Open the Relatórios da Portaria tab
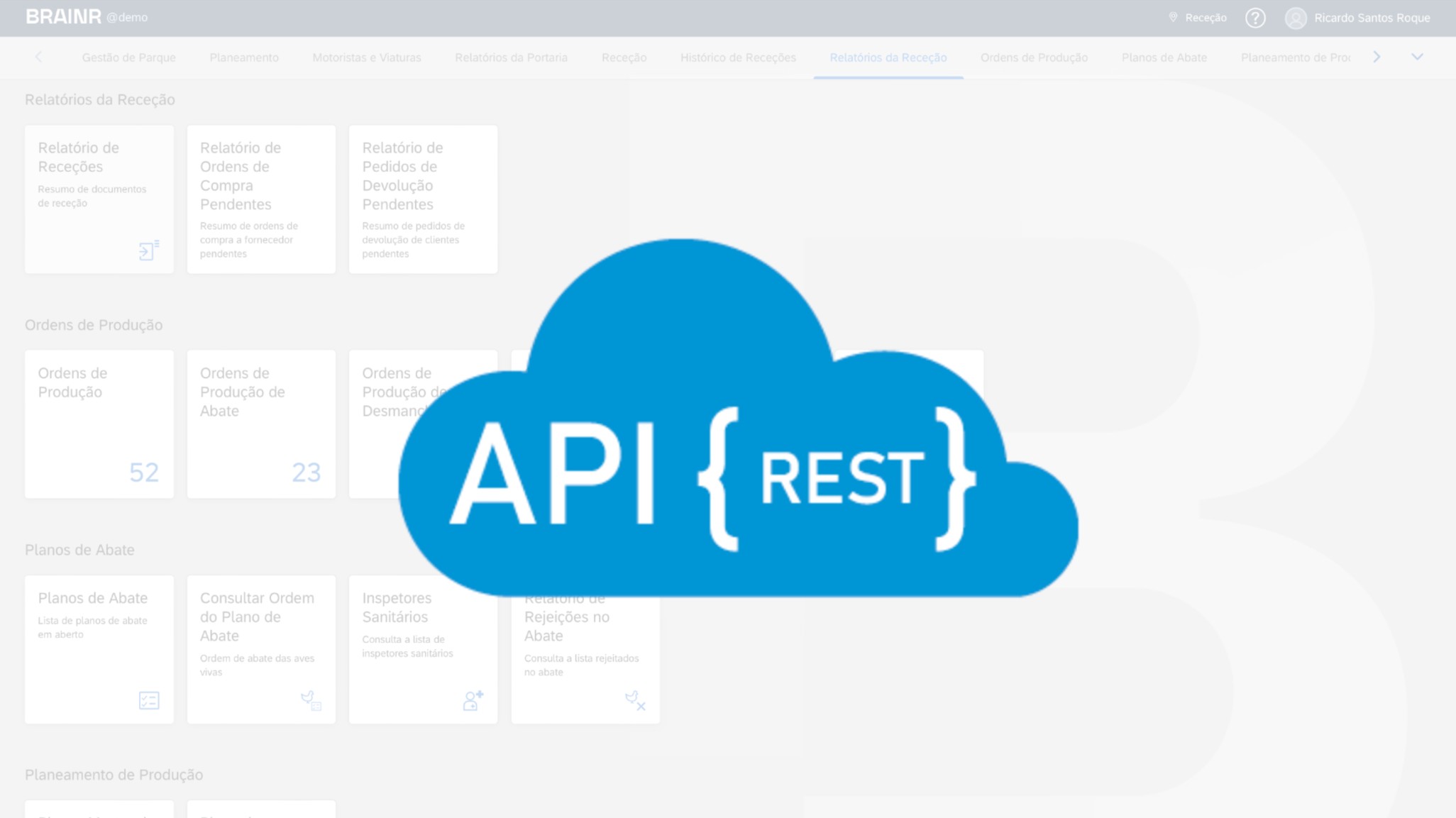 (511, 57)
